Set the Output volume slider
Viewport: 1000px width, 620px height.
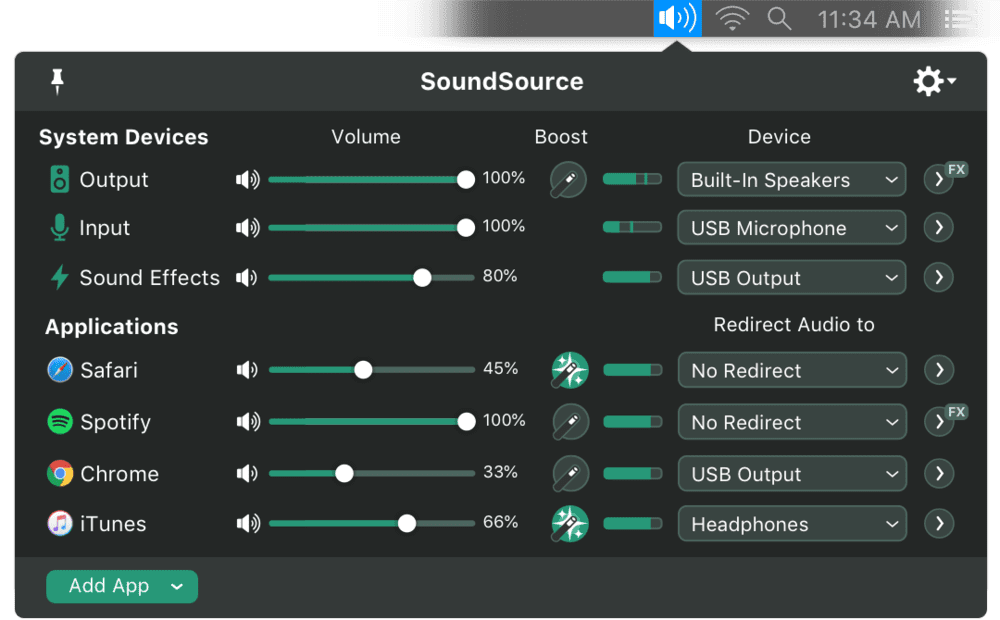pyautogui.click(x=371, y=180)
